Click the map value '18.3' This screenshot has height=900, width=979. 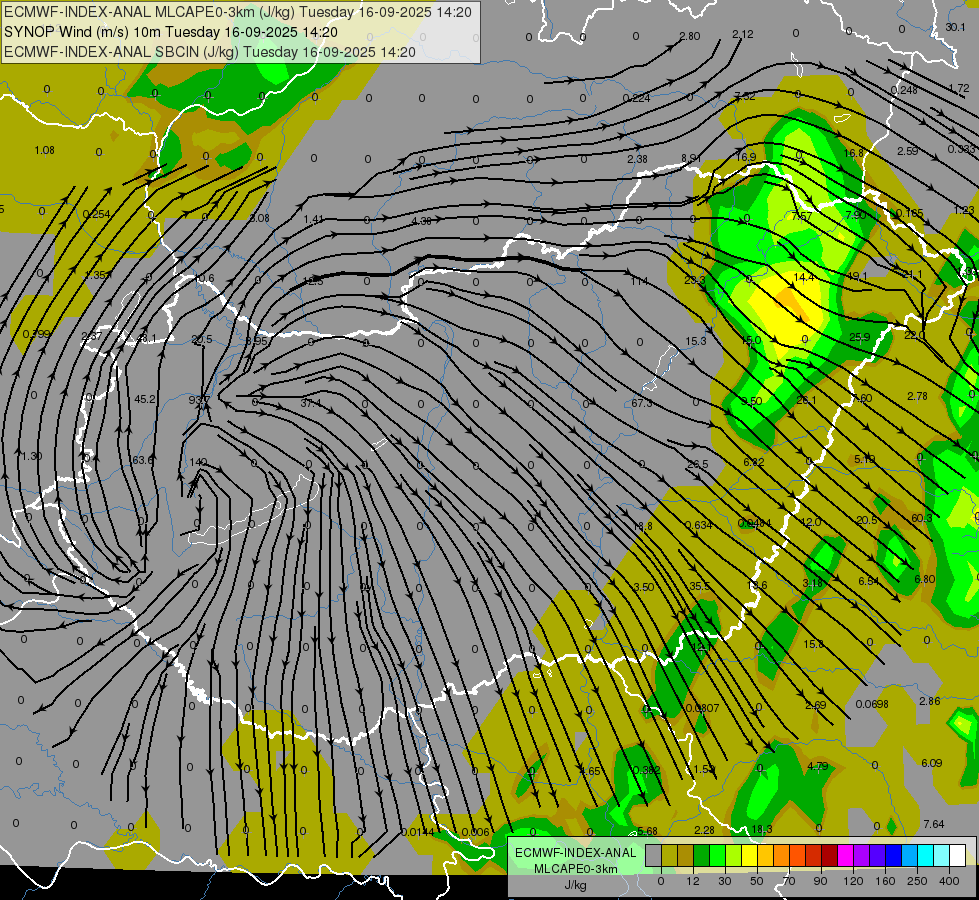[762, 829]
